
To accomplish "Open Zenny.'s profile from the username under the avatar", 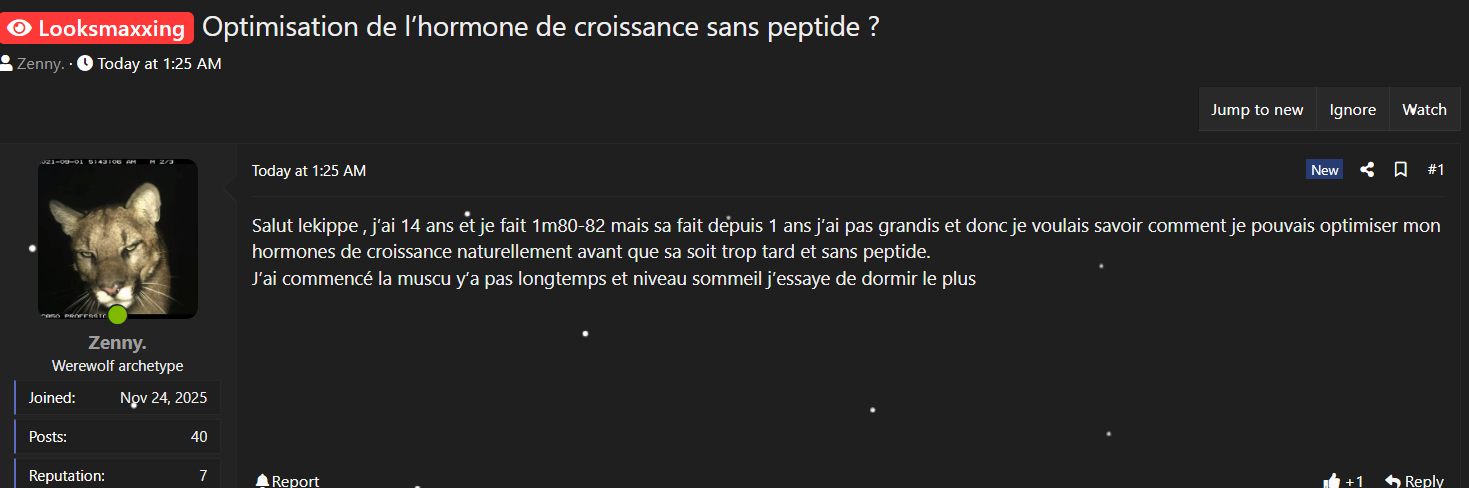I will click(117, 343).
